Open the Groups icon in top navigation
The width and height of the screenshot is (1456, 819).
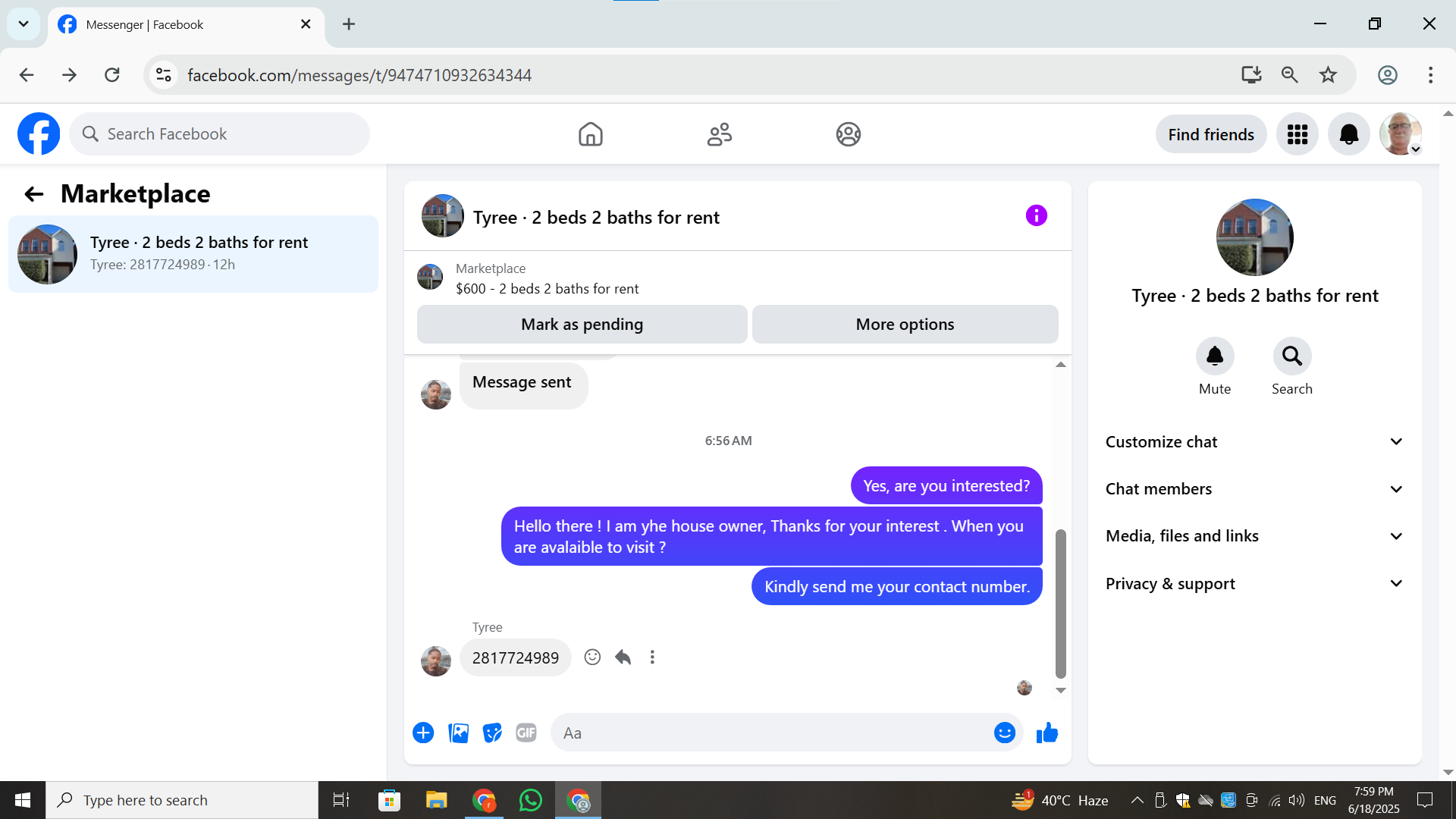849,134
